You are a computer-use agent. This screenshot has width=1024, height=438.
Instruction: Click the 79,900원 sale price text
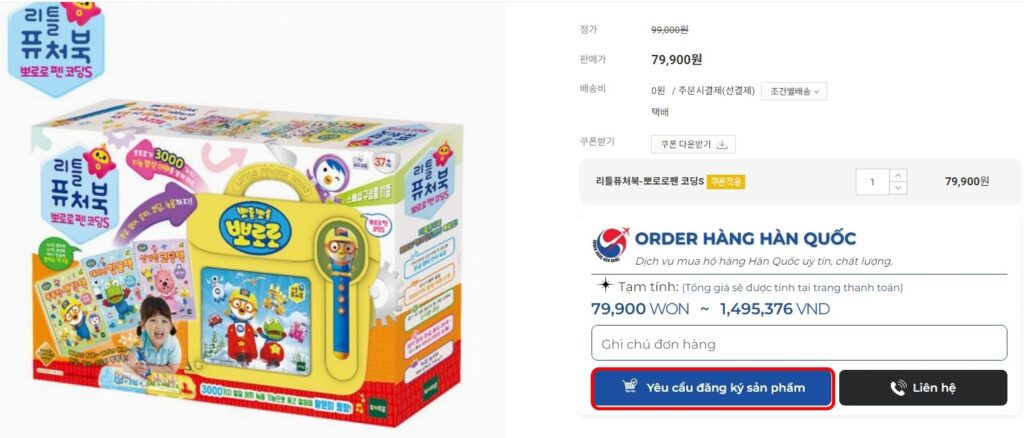677,60
